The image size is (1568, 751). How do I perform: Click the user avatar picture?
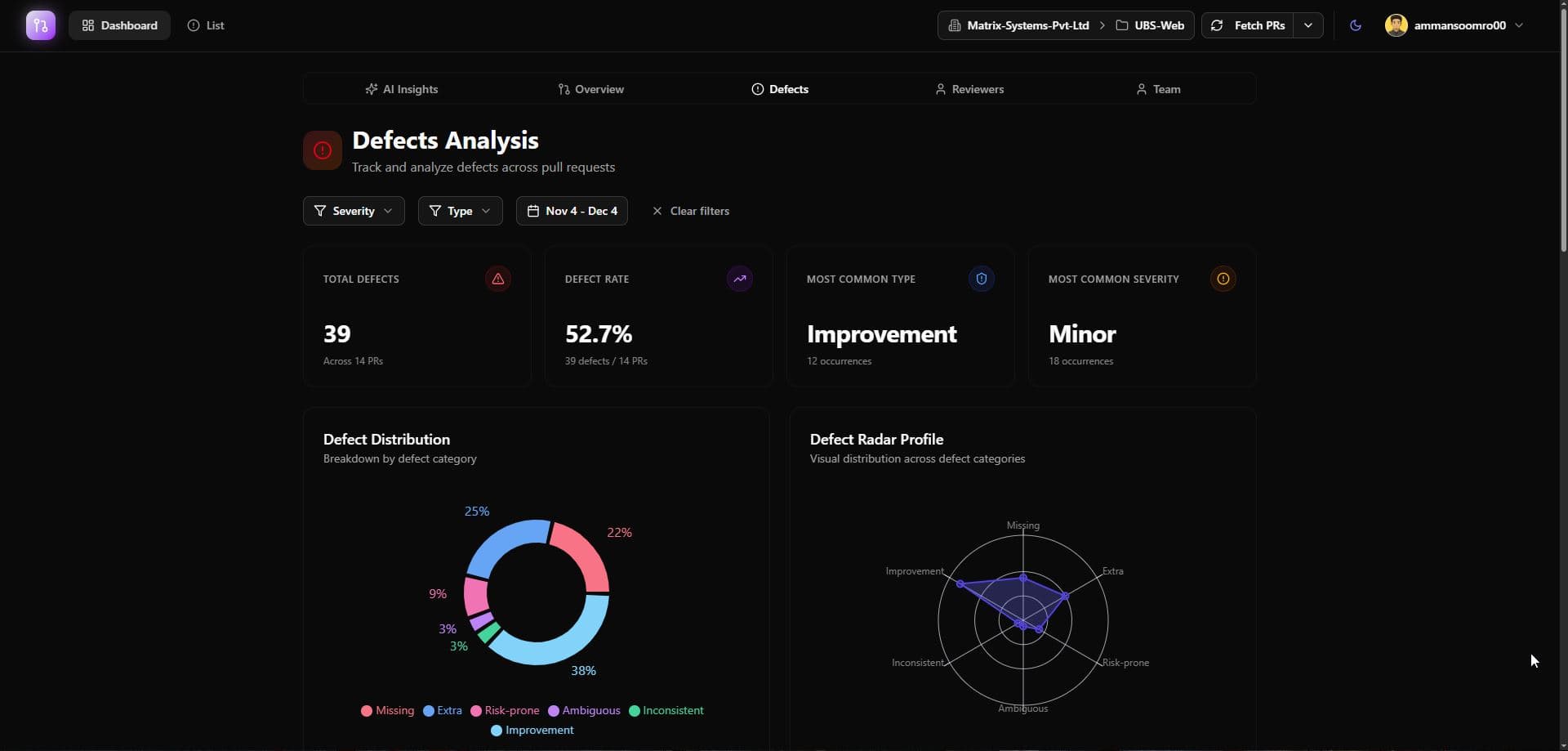pyautogui.click(x=1396, y=25)
